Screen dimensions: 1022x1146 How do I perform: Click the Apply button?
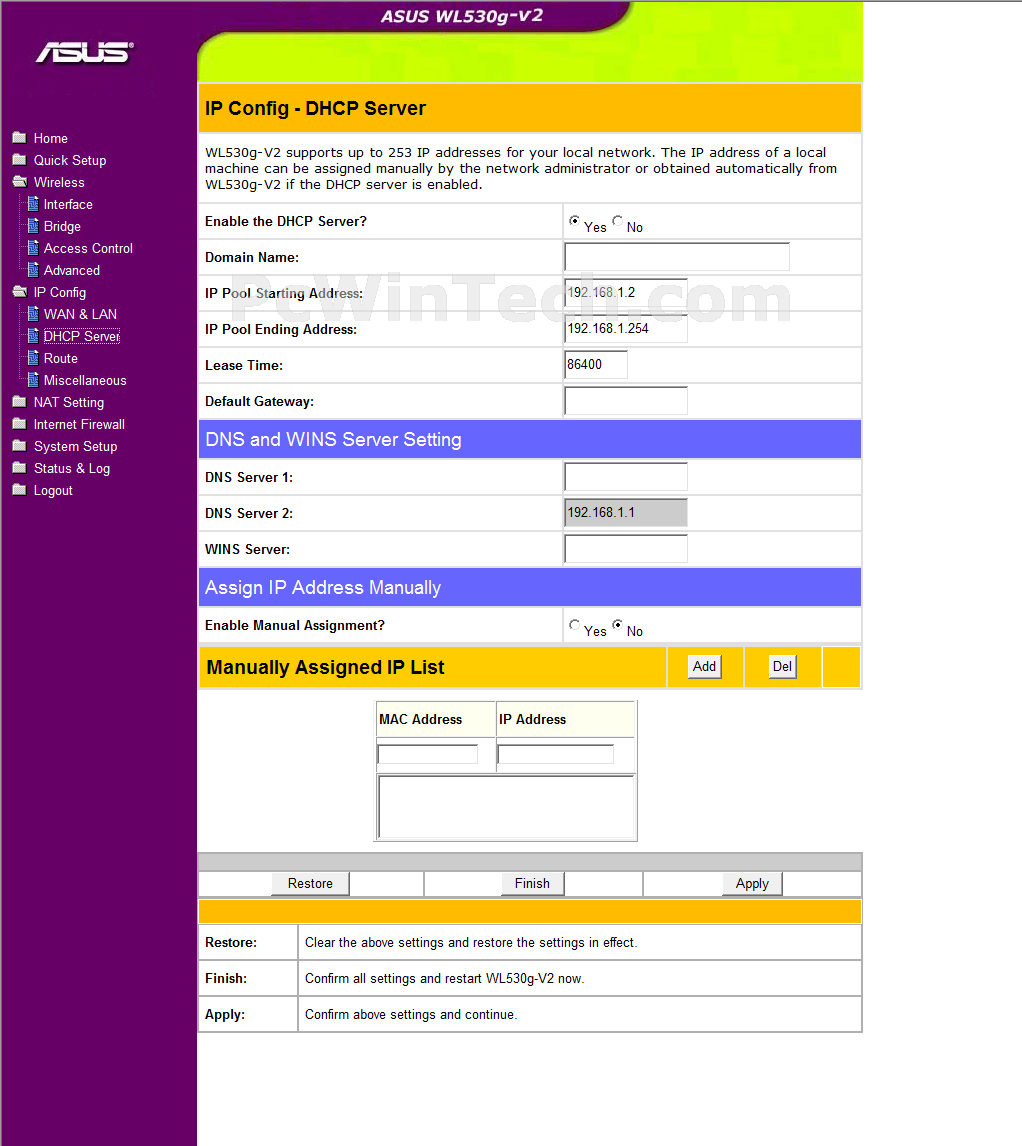pyautogui.click(x=752, y=884)
